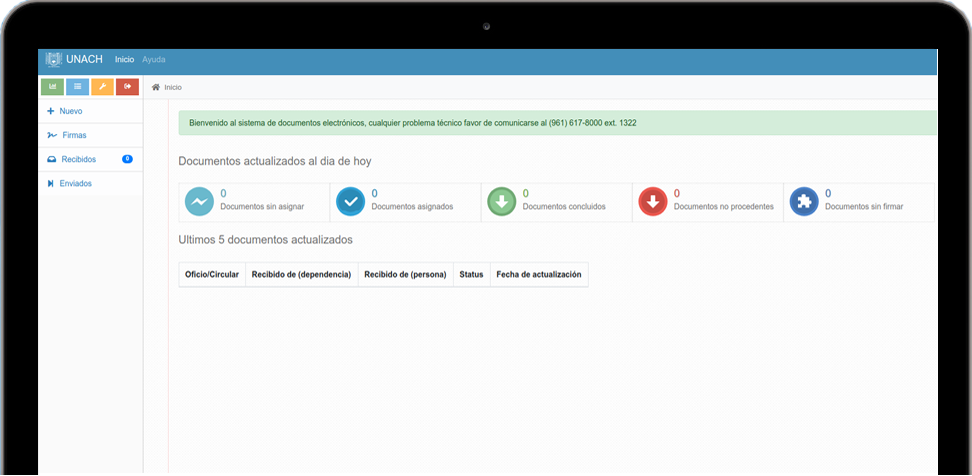Click the Documentos asignados checkmark icon
972x476 pixels.
(351, 202)
